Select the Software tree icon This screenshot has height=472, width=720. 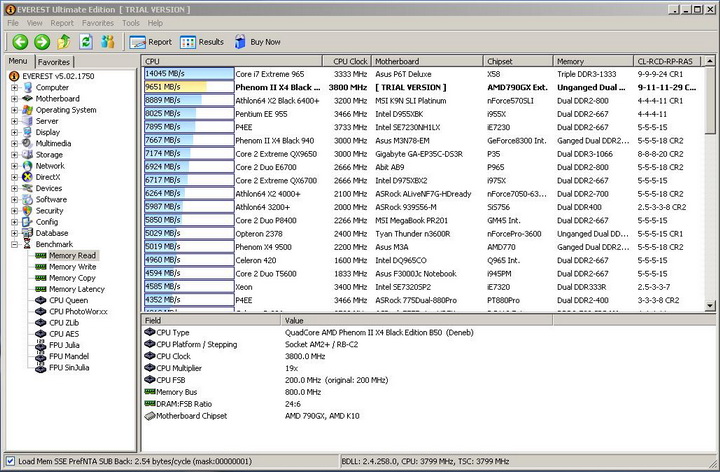(28, 199)
